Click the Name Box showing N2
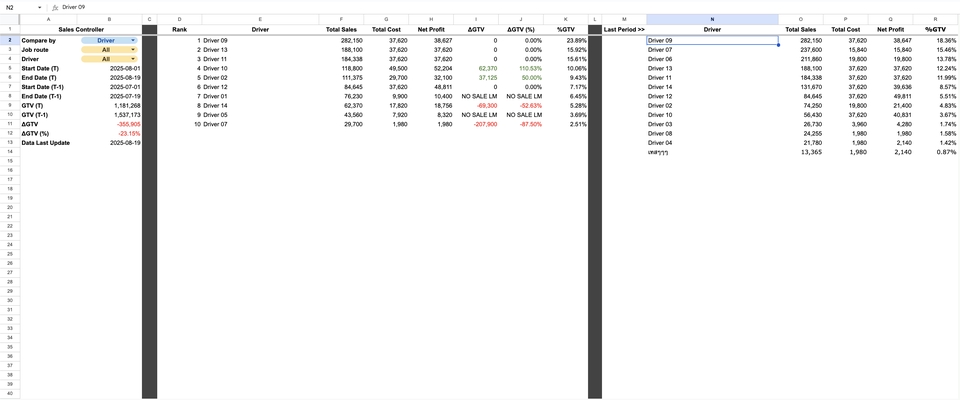The height and width of the screenshot is (400, 960). coord(18,7)
